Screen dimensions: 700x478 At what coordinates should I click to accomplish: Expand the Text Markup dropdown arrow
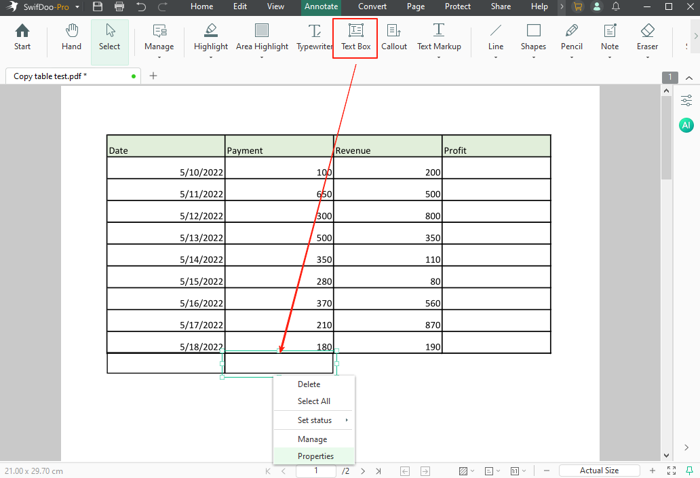(439, 58)
